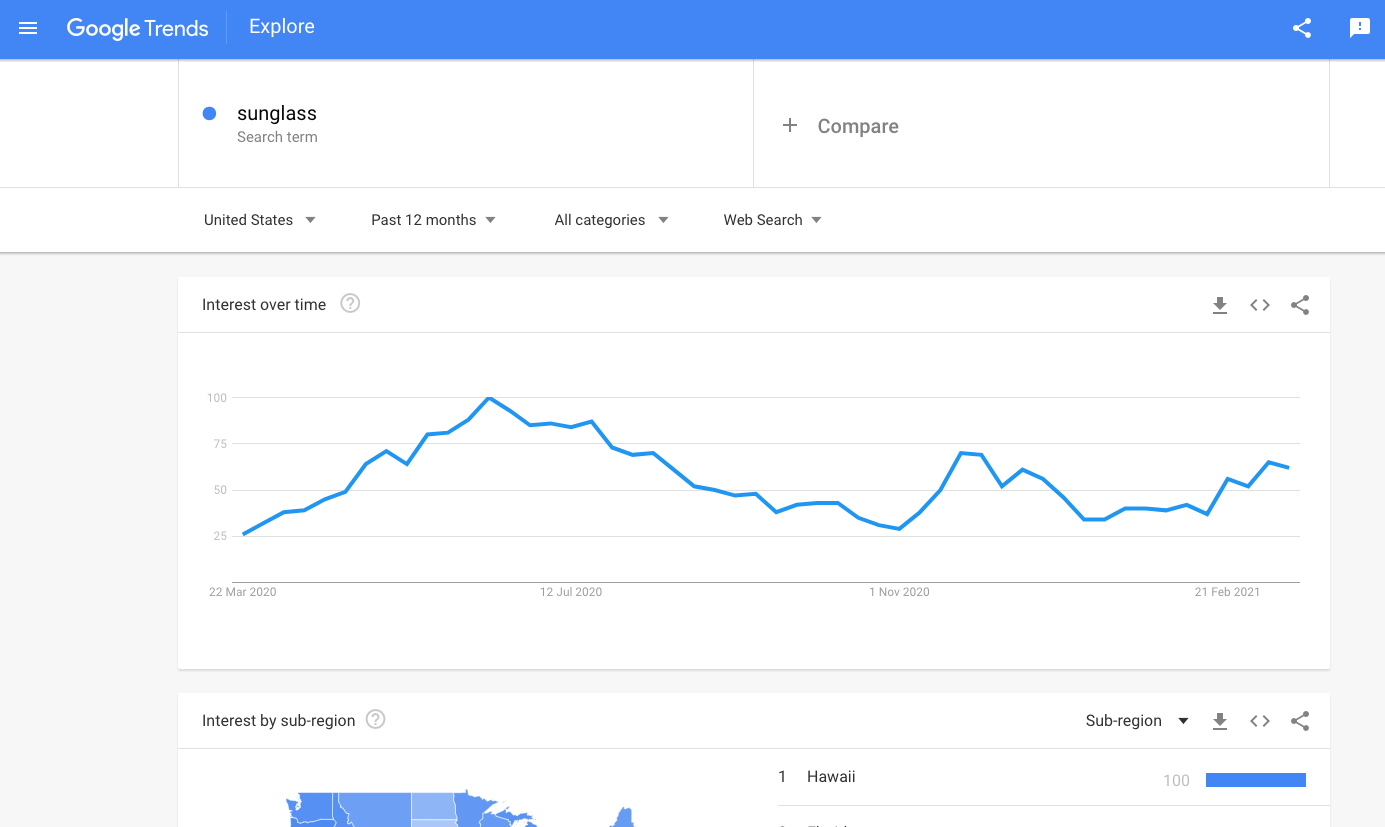Open the embed code for Interest over time
Screen dimensions: 1385x827
pyautogui.click(x=1259, y=305)
